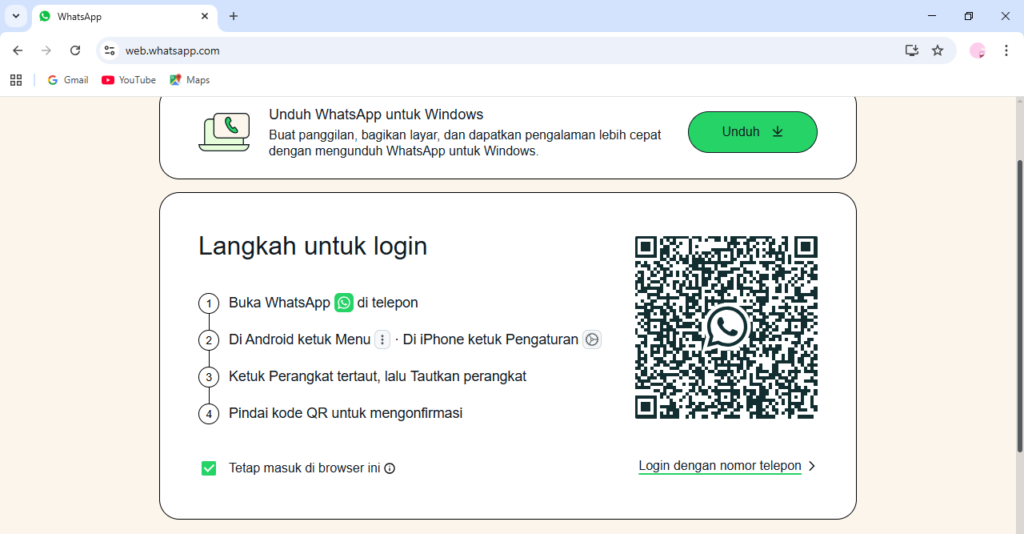The width and height of the screenshot is (1024, 534).
Task: Click browser forward arrow
Action: [46, 50]
